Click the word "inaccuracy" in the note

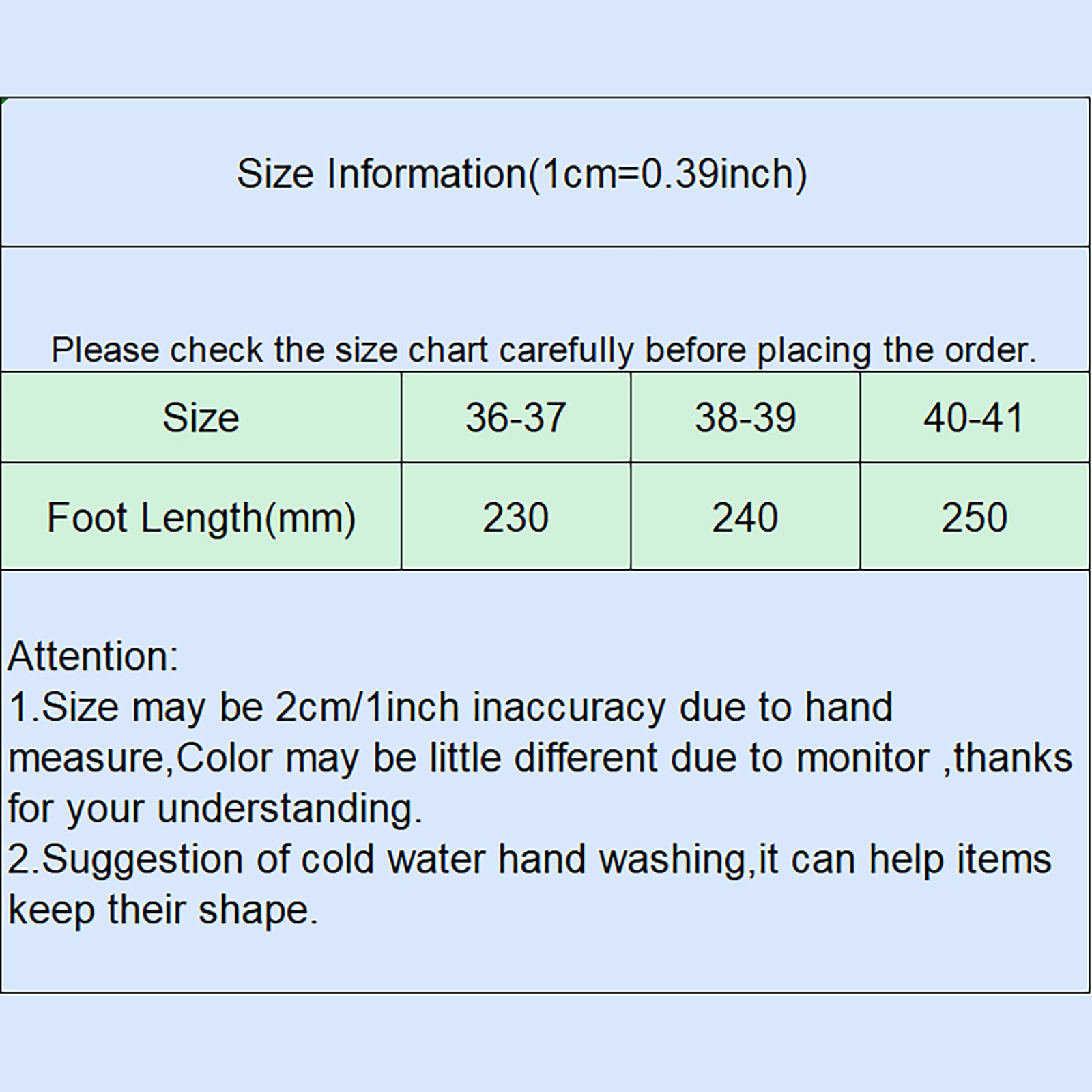pos(569,708)
